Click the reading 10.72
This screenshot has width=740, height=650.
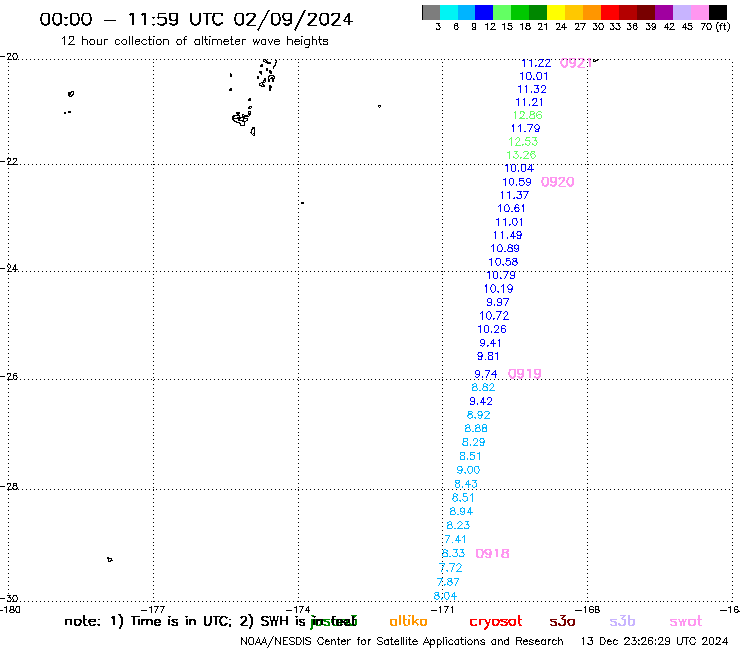click(x=494, y=316)
